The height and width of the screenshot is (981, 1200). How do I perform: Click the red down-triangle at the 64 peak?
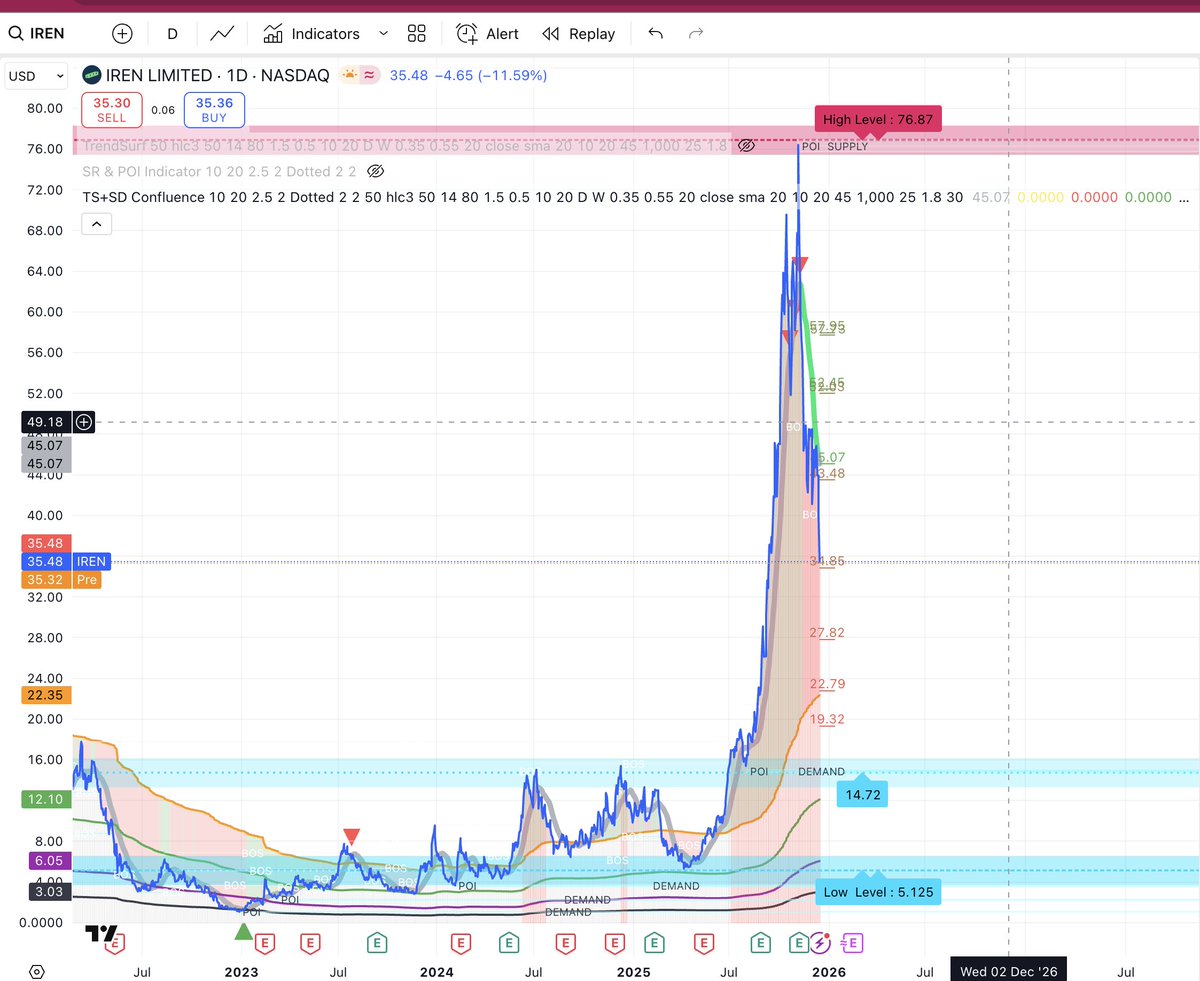tap(798, 263)
